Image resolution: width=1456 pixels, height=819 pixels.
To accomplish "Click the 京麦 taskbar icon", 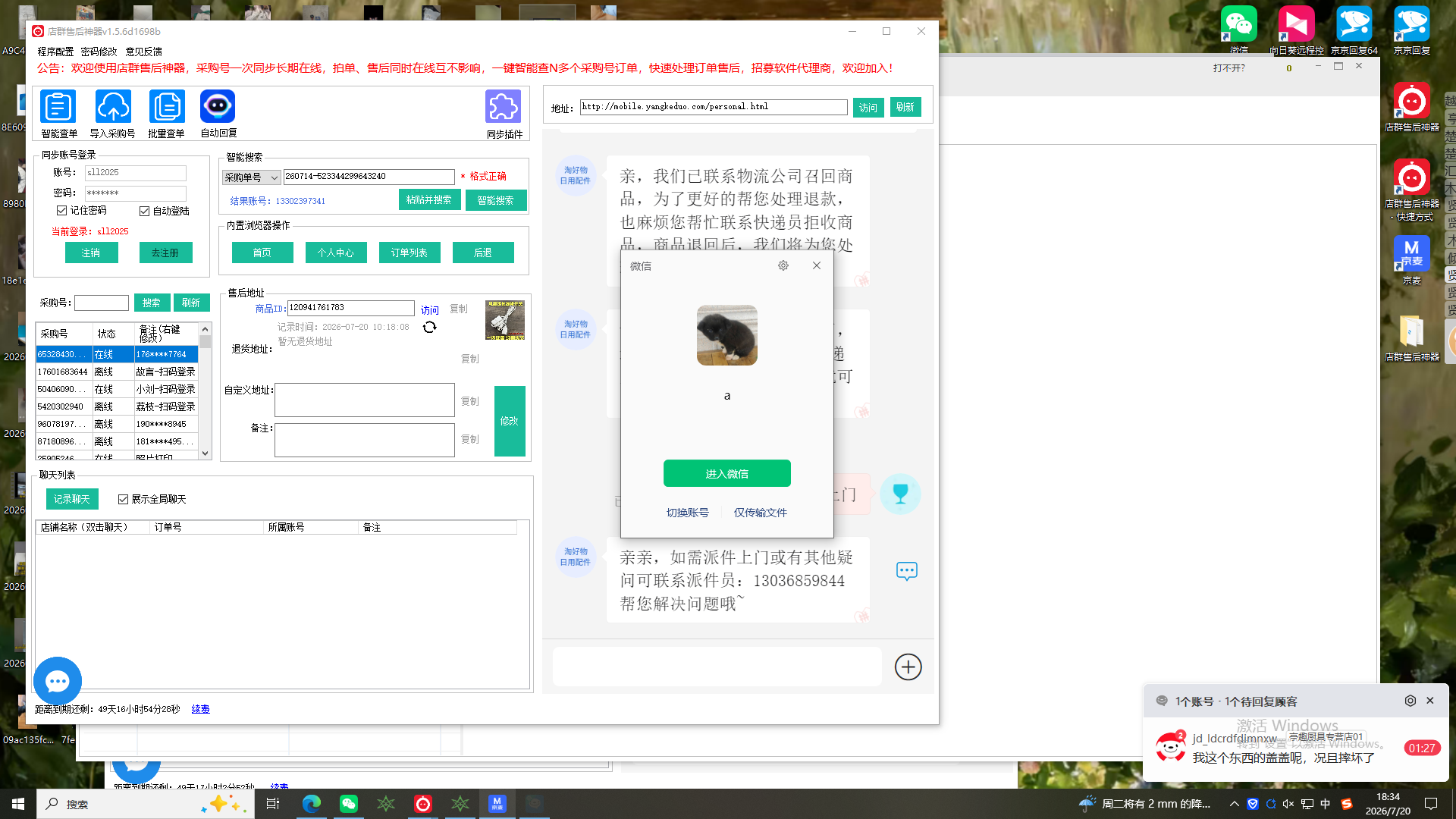I will pyautogui.click(x=497, y=804).
